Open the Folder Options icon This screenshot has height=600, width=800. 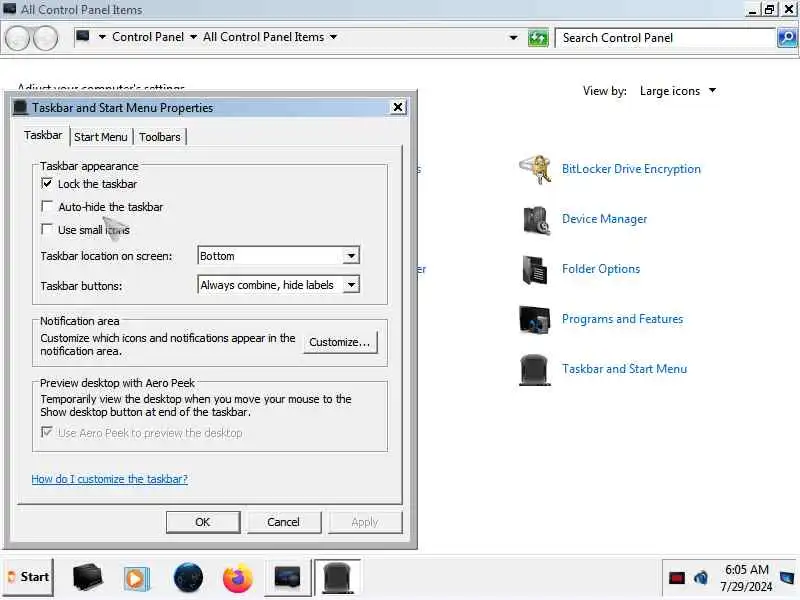(535, 269)
